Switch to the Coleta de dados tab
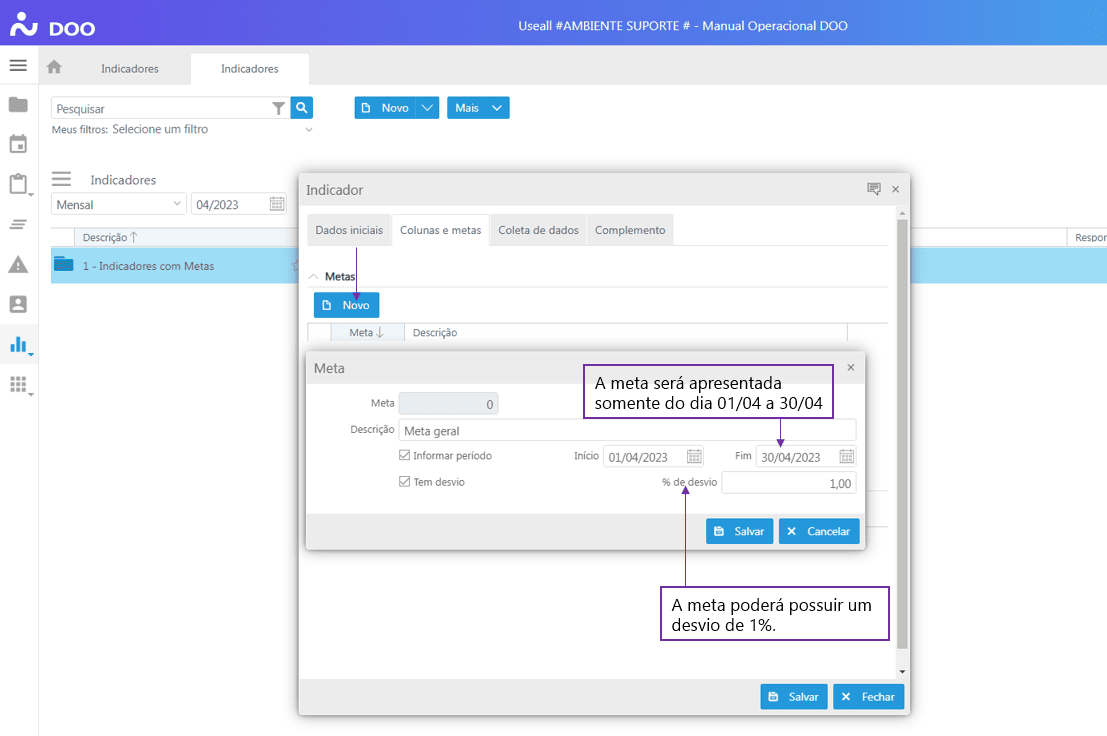Viewport: 1107px width, 736px height. click(x=538, y=230)
